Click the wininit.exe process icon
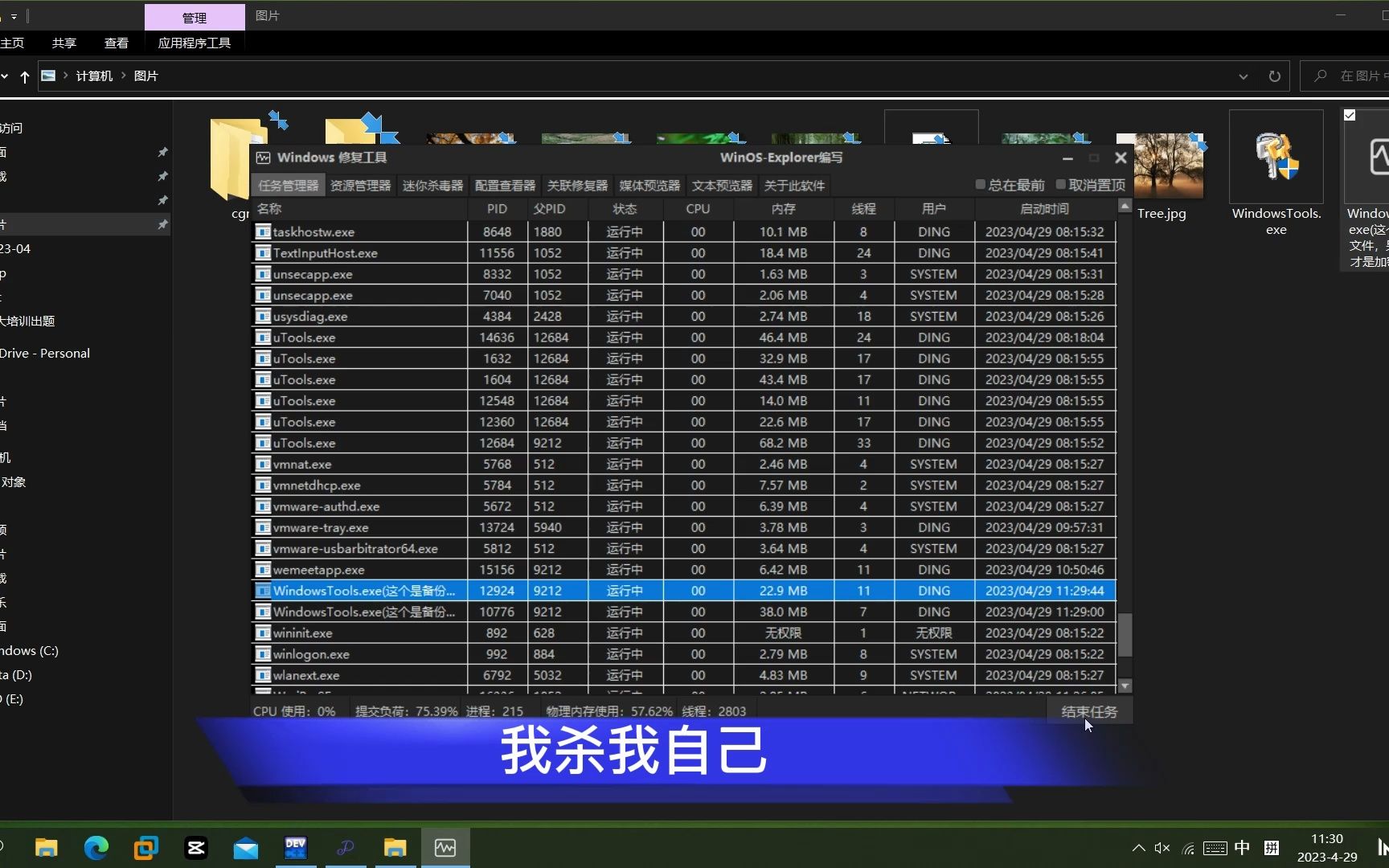 (263, 633)
